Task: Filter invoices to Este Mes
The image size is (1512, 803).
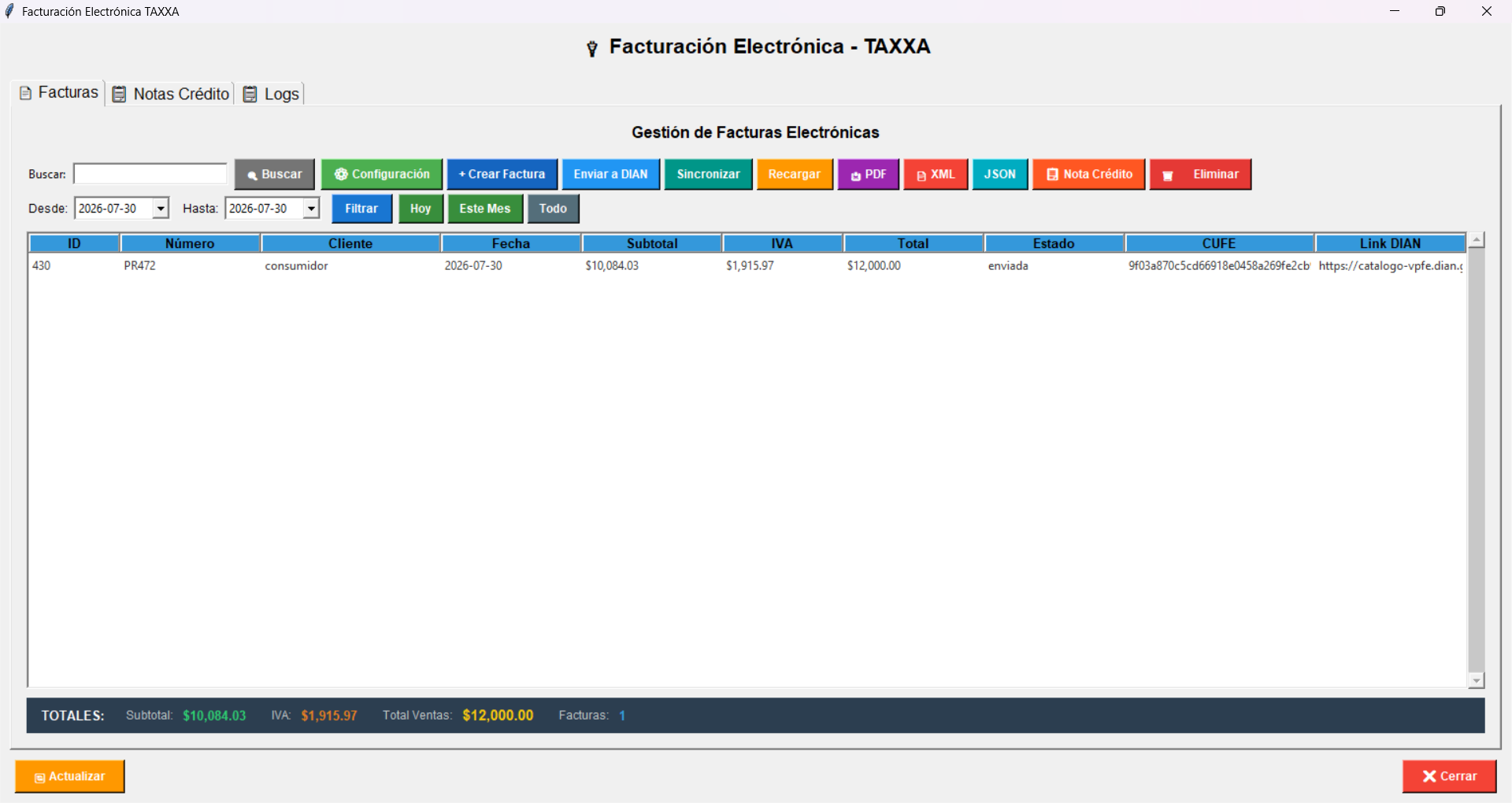Action: click(485, 209)
